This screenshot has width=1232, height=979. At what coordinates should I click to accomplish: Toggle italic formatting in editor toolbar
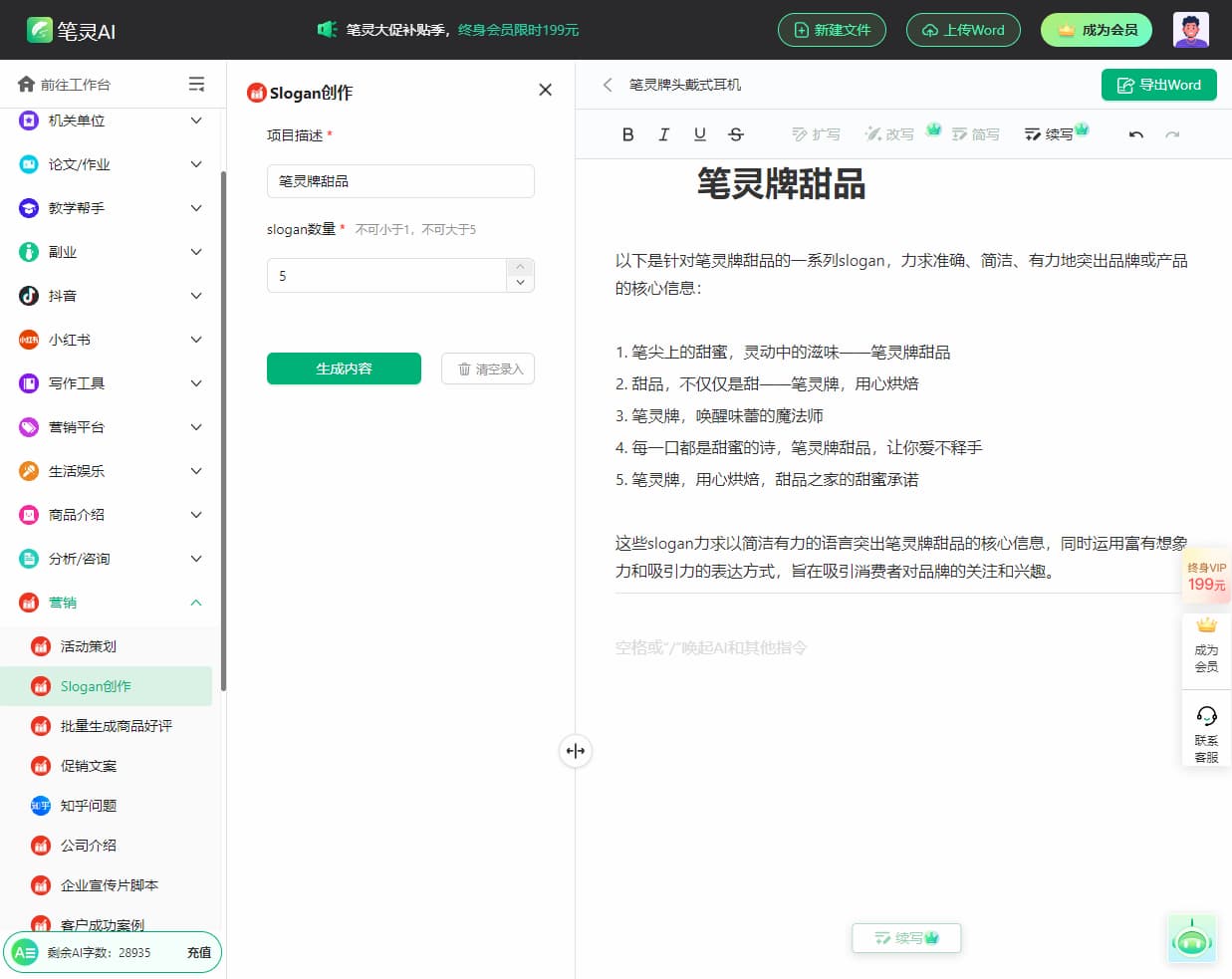click(x=664, y=134)
